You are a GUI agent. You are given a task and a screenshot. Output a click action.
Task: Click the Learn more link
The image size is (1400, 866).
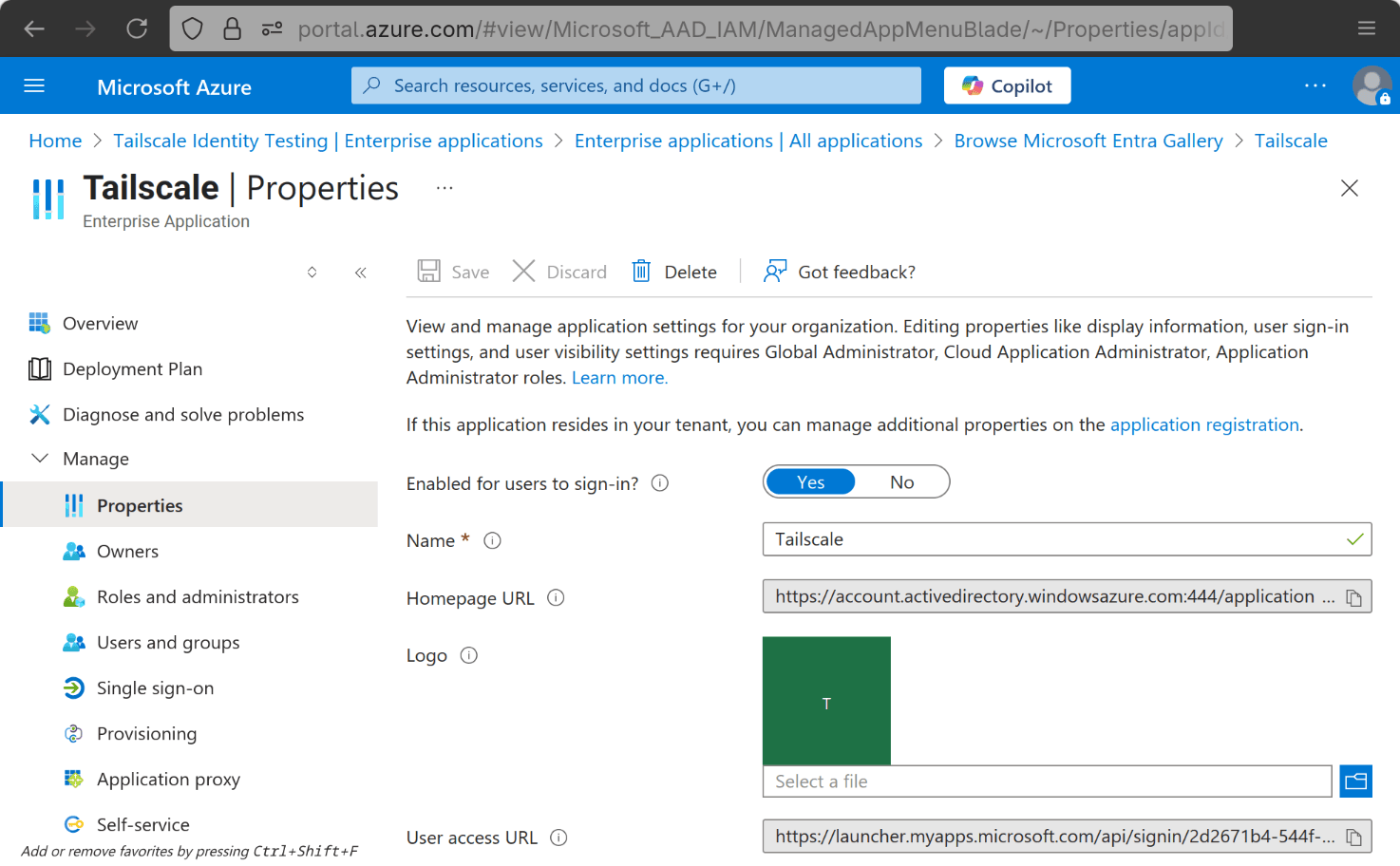point(618,377)
